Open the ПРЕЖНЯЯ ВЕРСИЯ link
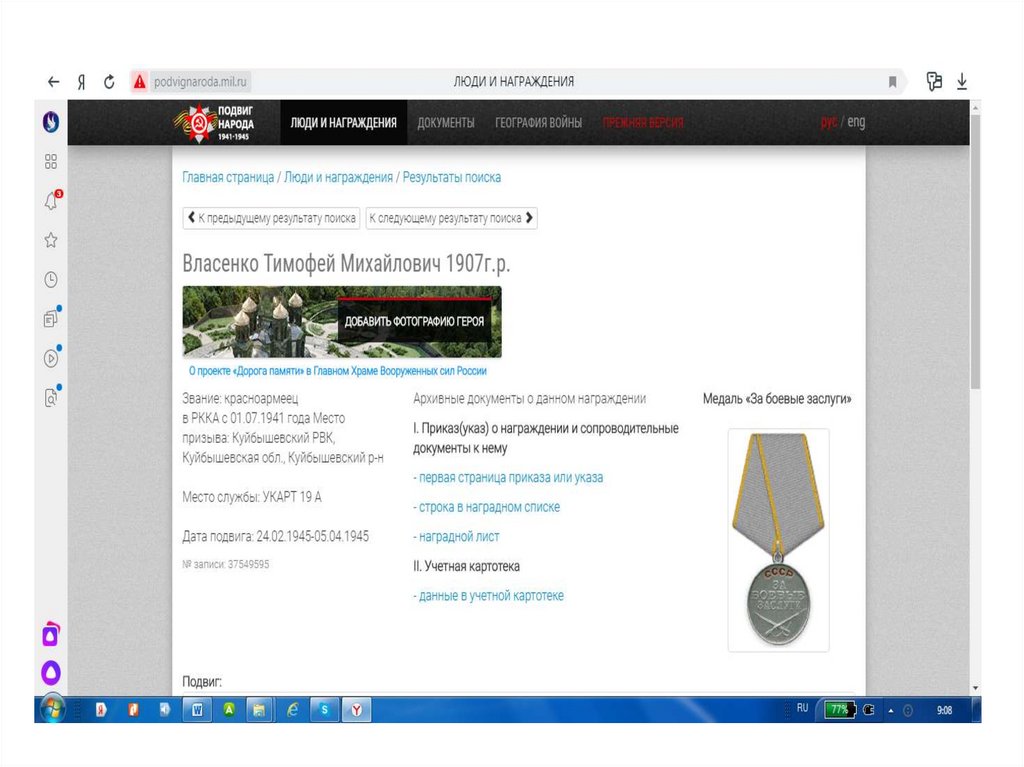 tap(643, 123)
